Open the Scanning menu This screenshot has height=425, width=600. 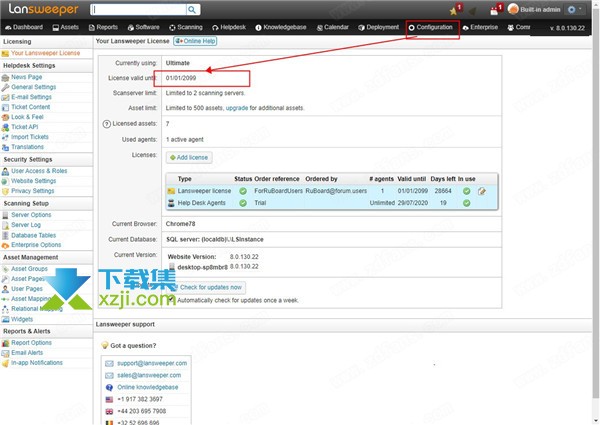(x=186, y=27)
